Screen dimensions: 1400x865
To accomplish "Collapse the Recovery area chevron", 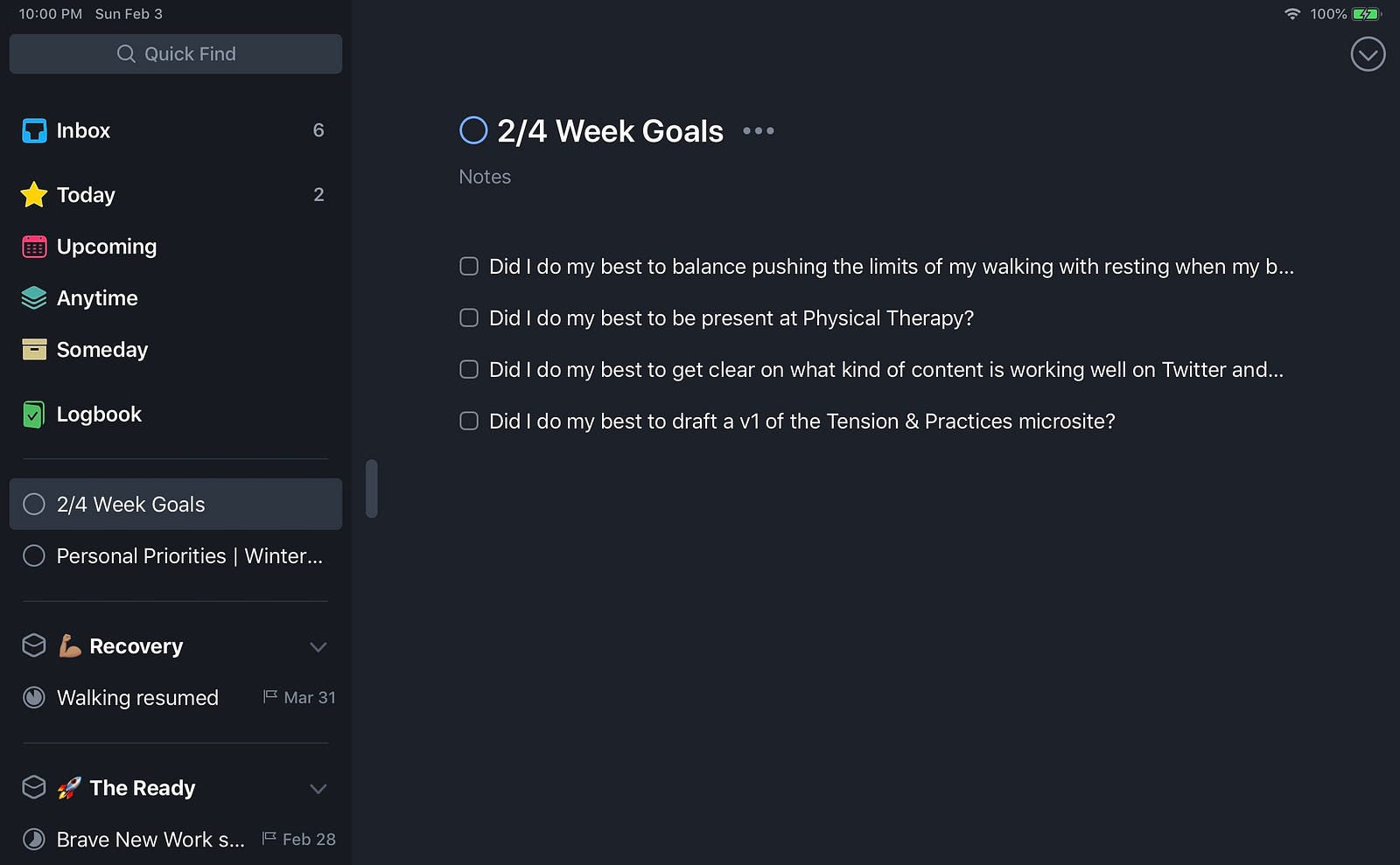I will 318,647.
